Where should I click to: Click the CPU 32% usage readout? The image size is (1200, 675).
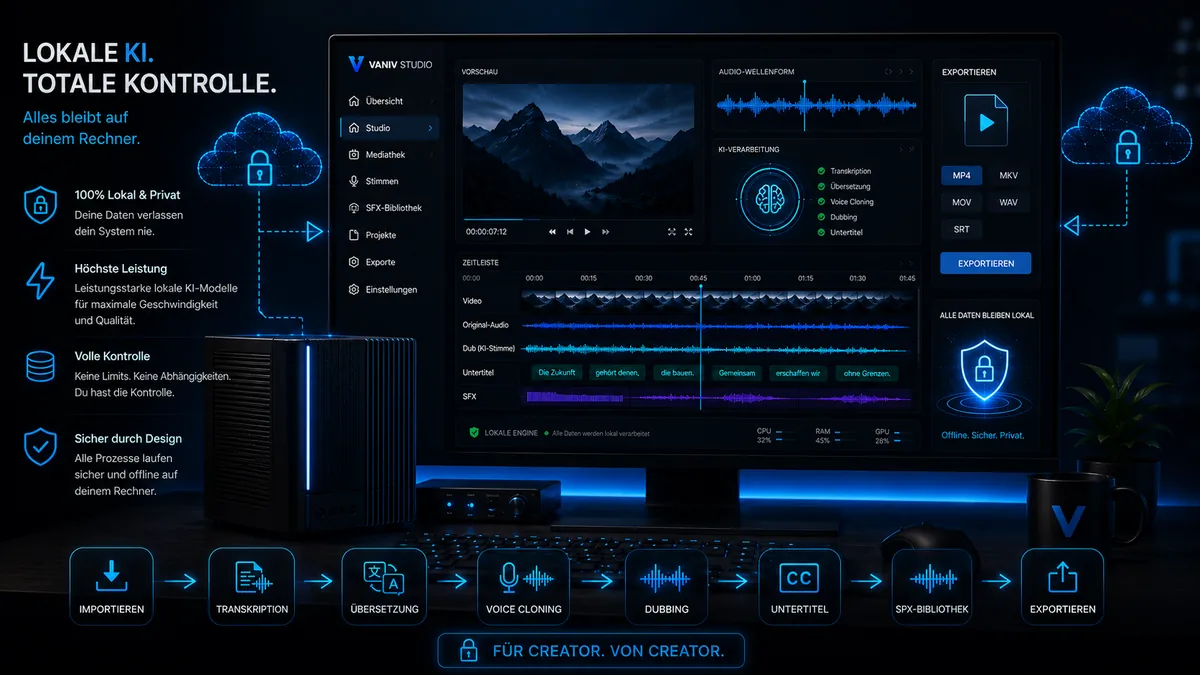764,436
